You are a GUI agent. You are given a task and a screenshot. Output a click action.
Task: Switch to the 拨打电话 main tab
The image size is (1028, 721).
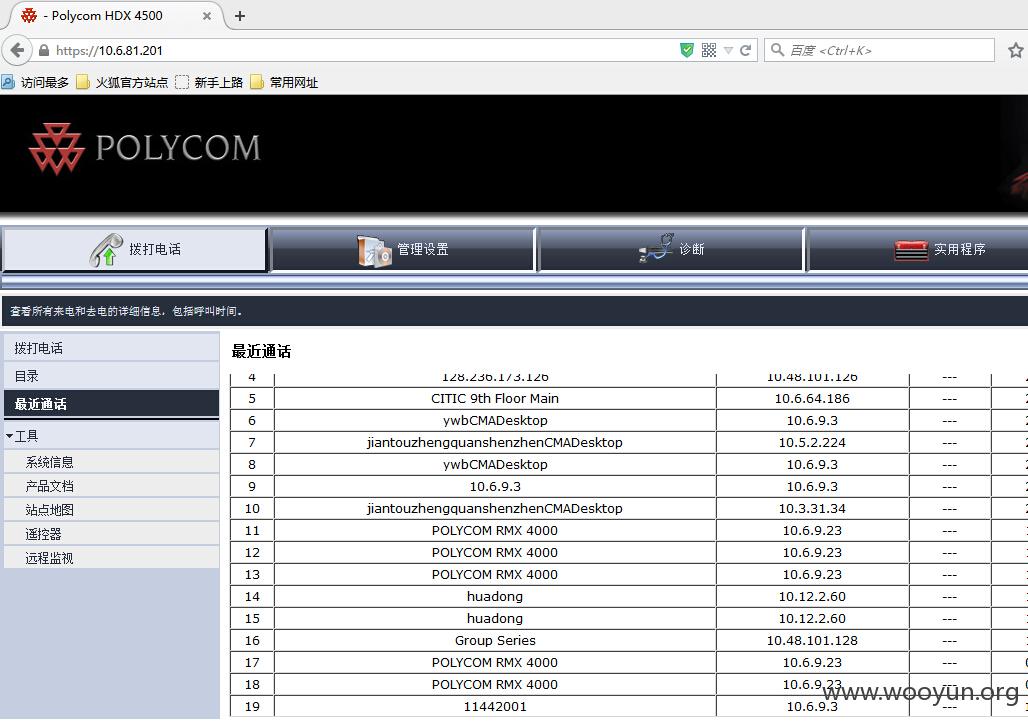[135, 249]
